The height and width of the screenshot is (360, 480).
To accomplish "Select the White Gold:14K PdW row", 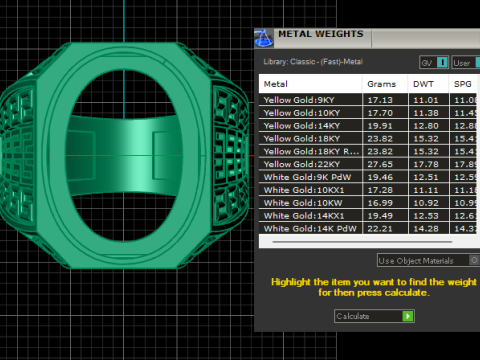I will (x=368, y=228).
